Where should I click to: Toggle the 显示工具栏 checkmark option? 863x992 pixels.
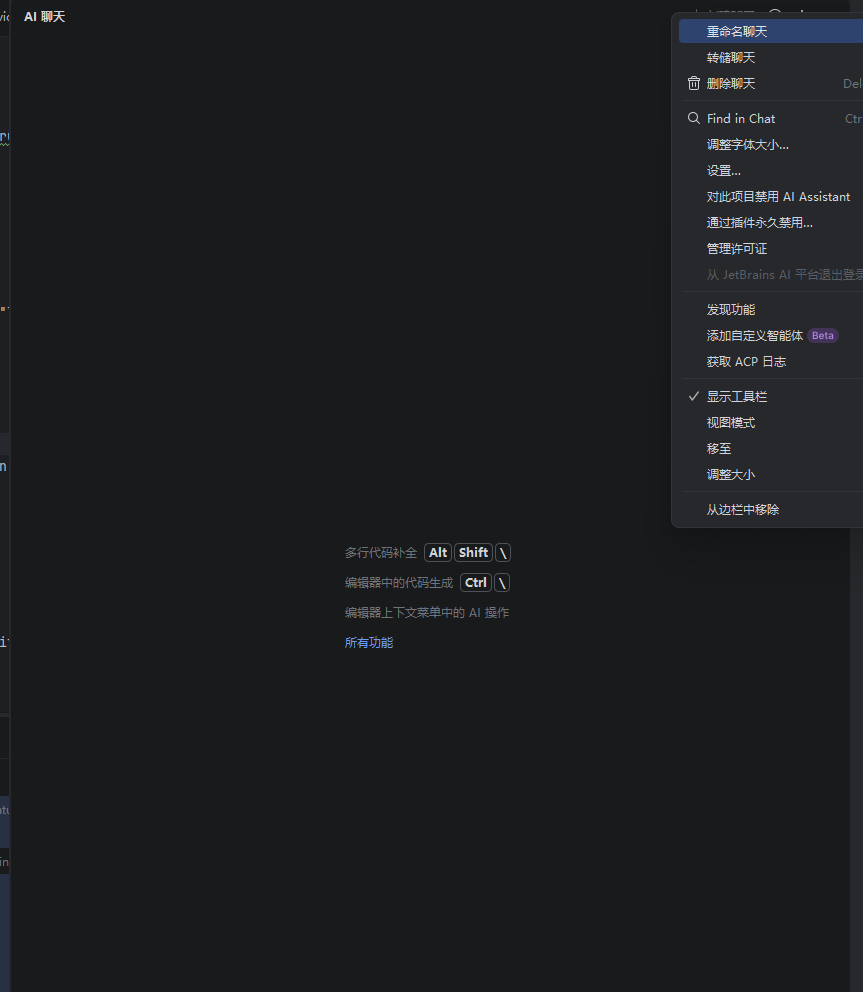click(x=737, y=397)
